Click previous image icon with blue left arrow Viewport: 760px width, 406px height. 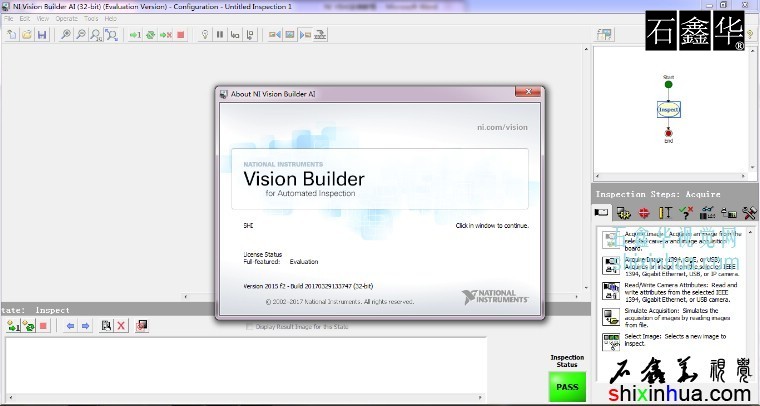(x=274, y=35)
